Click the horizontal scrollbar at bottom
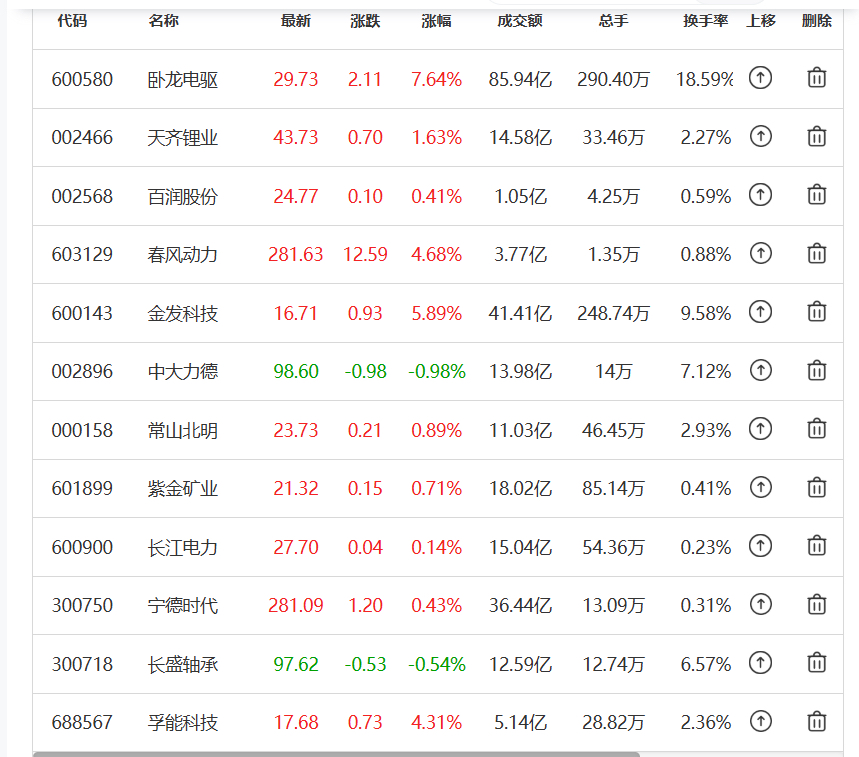859x757 pixels. click(x=336, y=754)
